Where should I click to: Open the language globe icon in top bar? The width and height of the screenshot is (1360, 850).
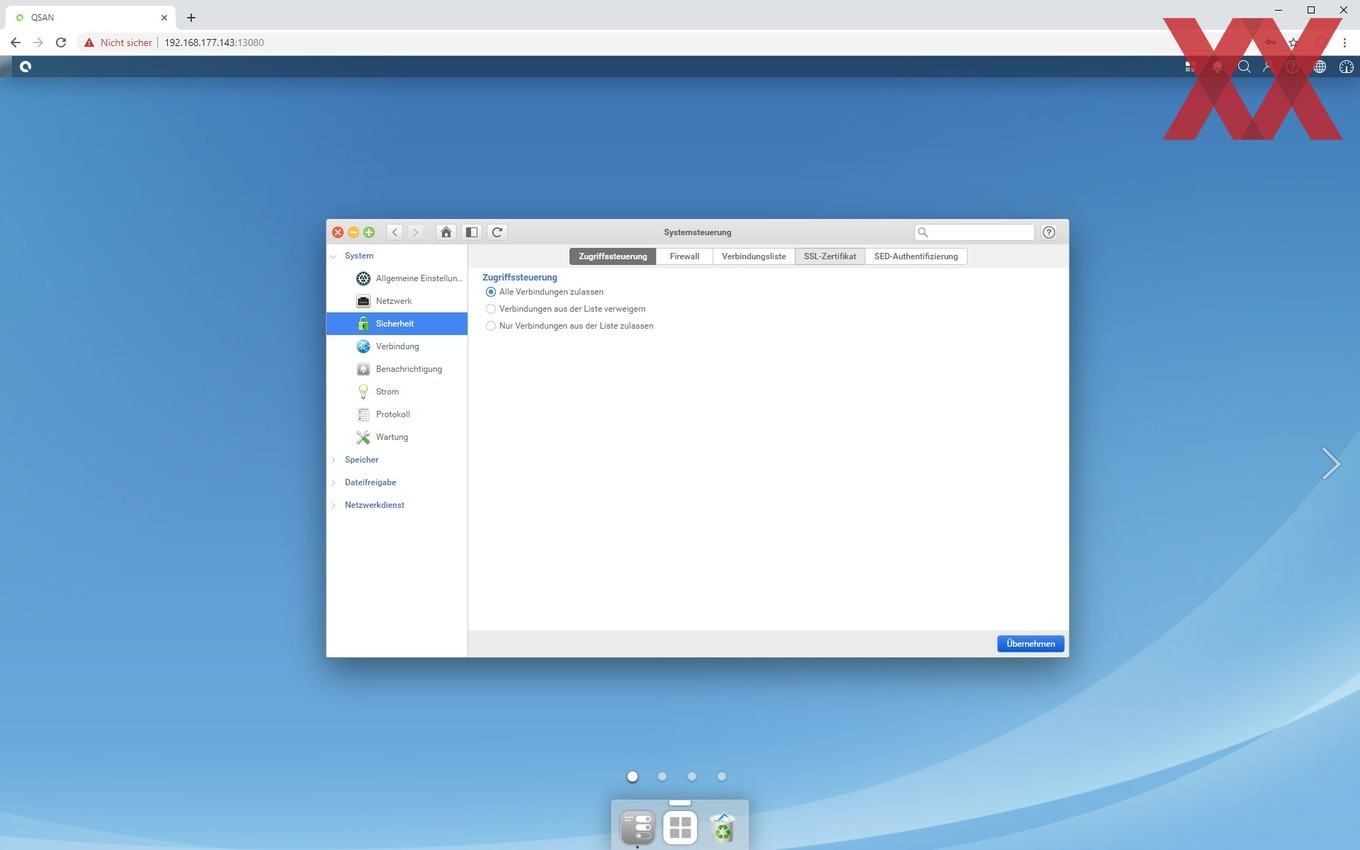[x=1320, y=67]
